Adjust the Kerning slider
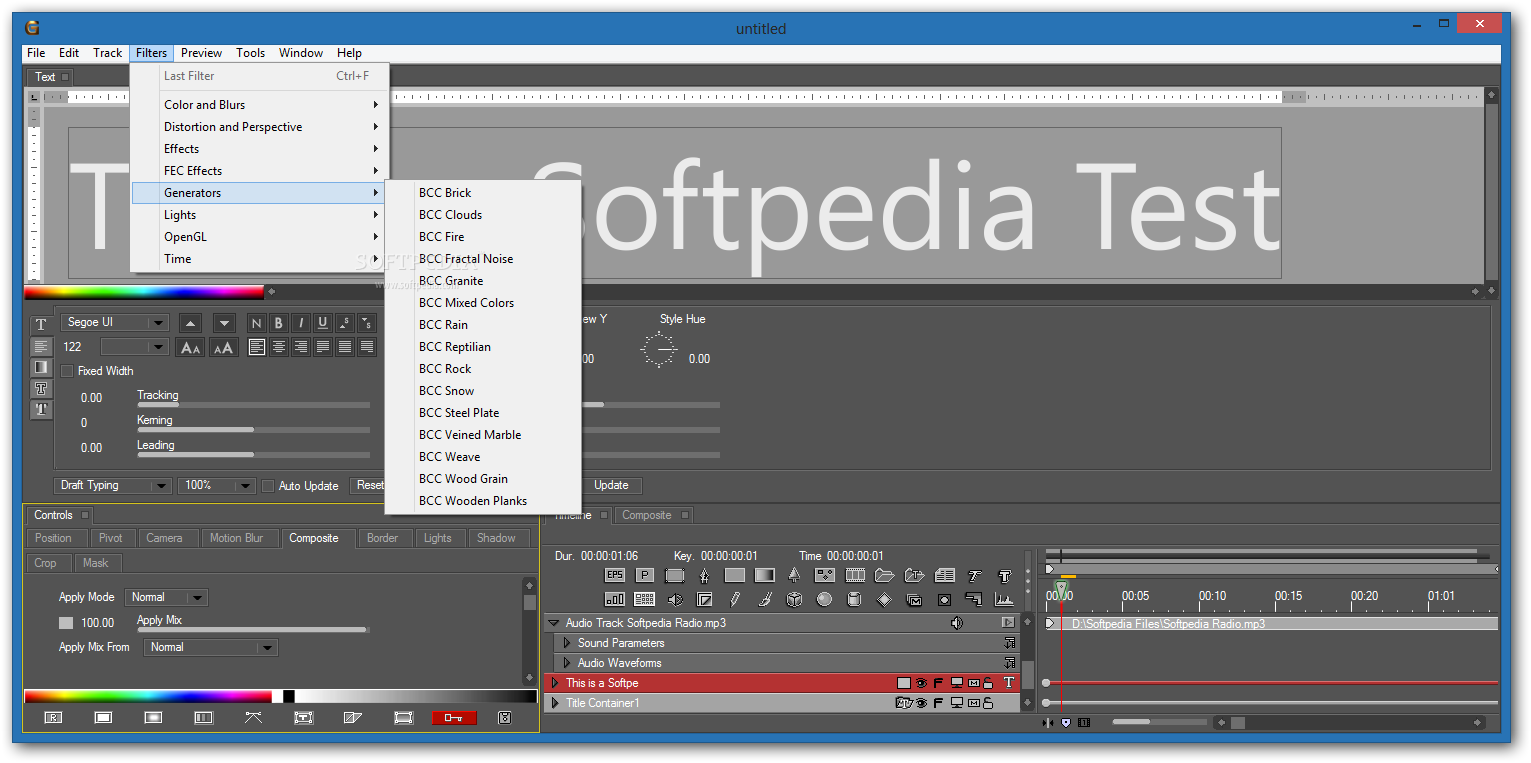This screenshot has width=1531, height=763. pyautogui.click(x=253, y=430)
